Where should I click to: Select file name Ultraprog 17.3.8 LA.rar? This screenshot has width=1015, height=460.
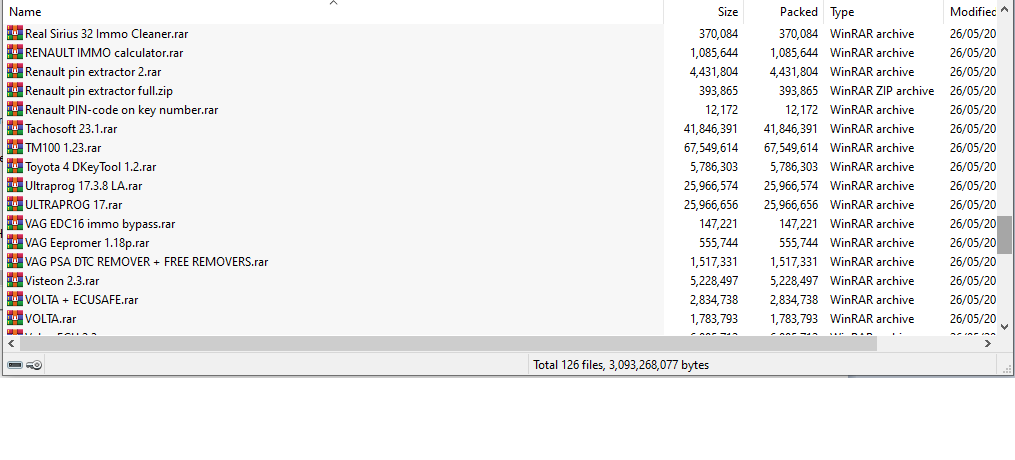pyautogui.click(x=84, y=186)
